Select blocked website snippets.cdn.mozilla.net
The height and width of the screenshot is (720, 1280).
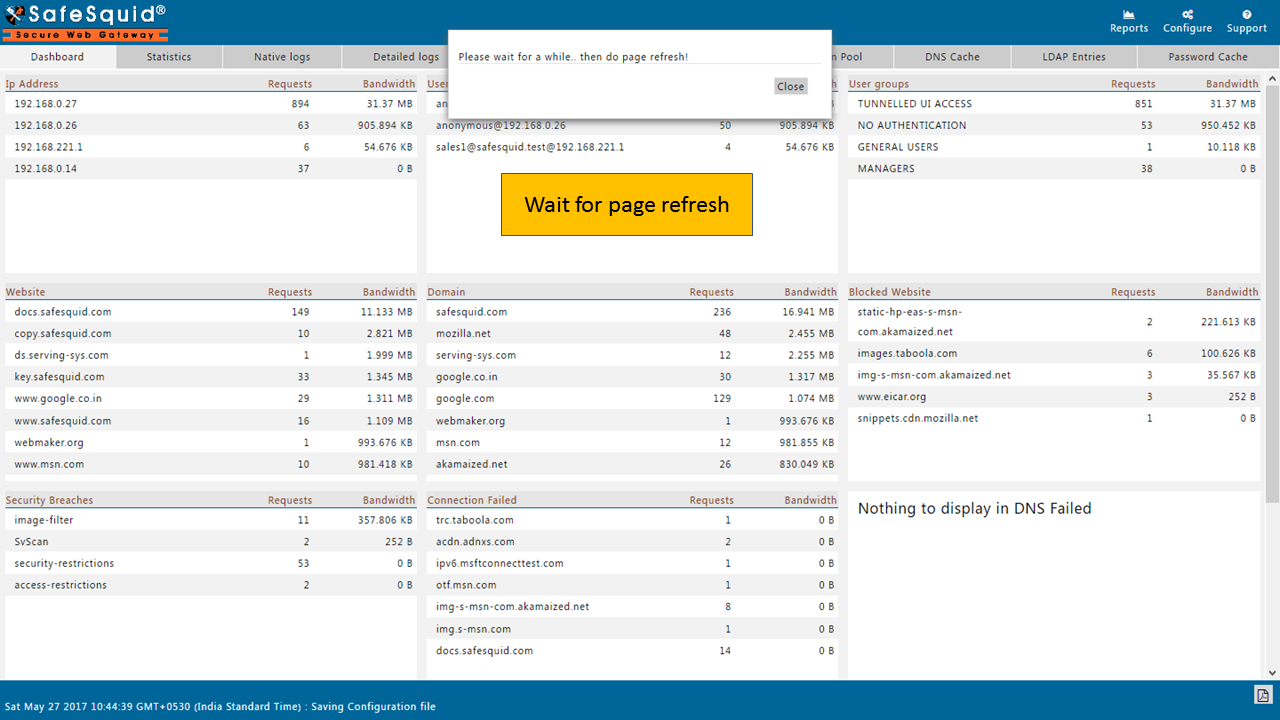pos(1054,418)
